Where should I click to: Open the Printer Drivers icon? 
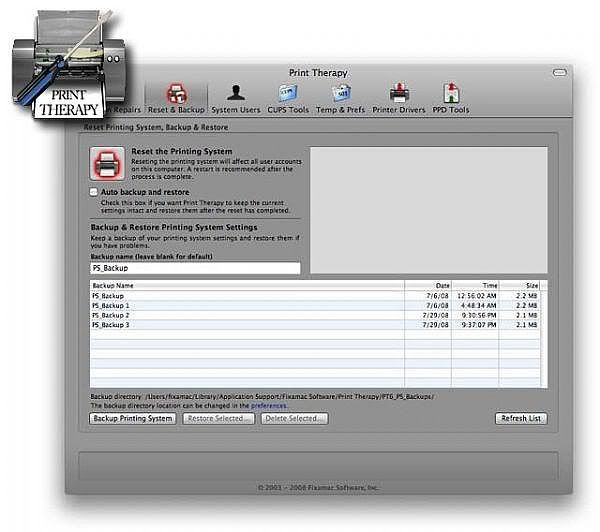point(399,92)
